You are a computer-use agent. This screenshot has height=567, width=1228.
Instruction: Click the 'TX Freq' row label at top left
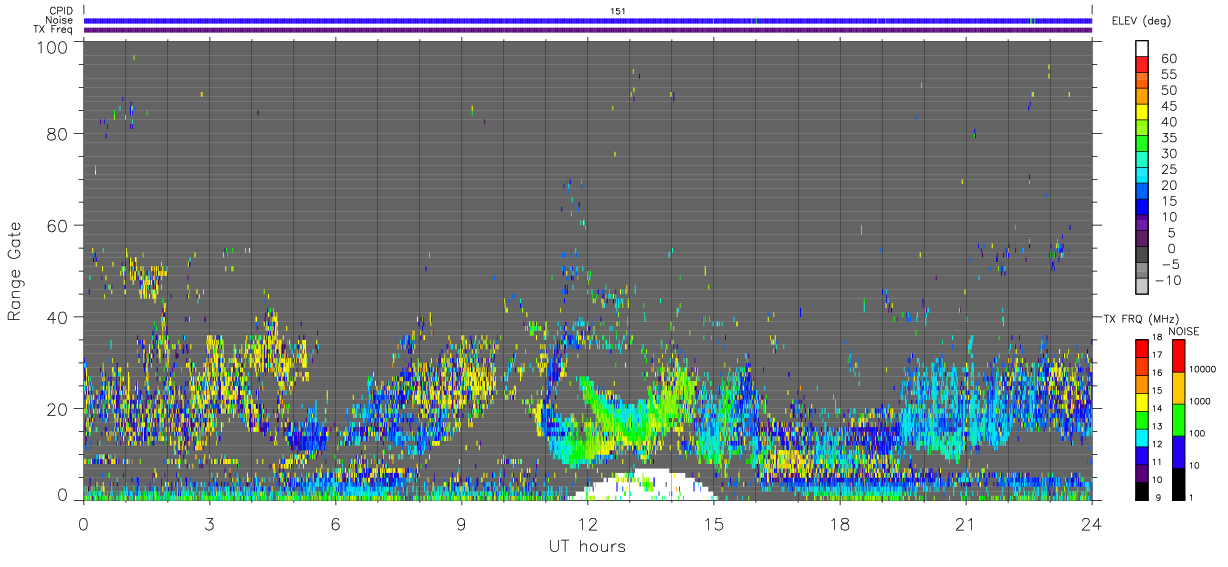point(54,30)
